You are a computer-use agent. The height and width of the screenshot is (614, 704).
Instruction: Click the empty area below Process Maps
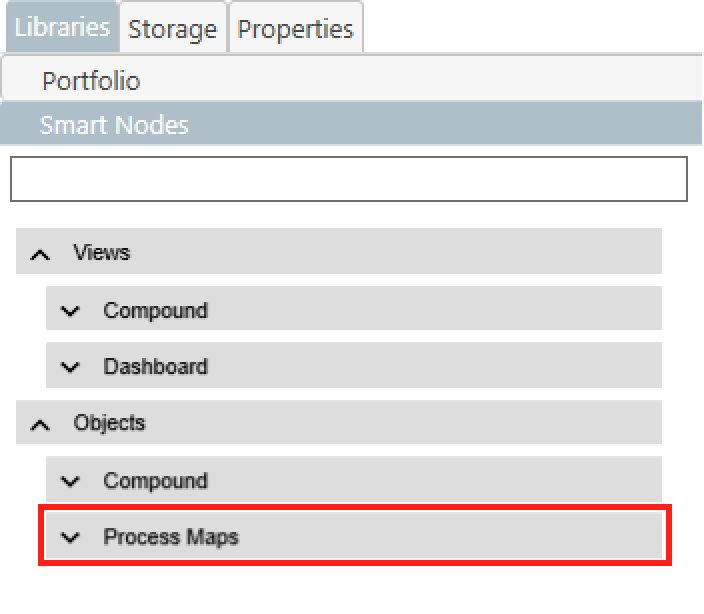350,590
